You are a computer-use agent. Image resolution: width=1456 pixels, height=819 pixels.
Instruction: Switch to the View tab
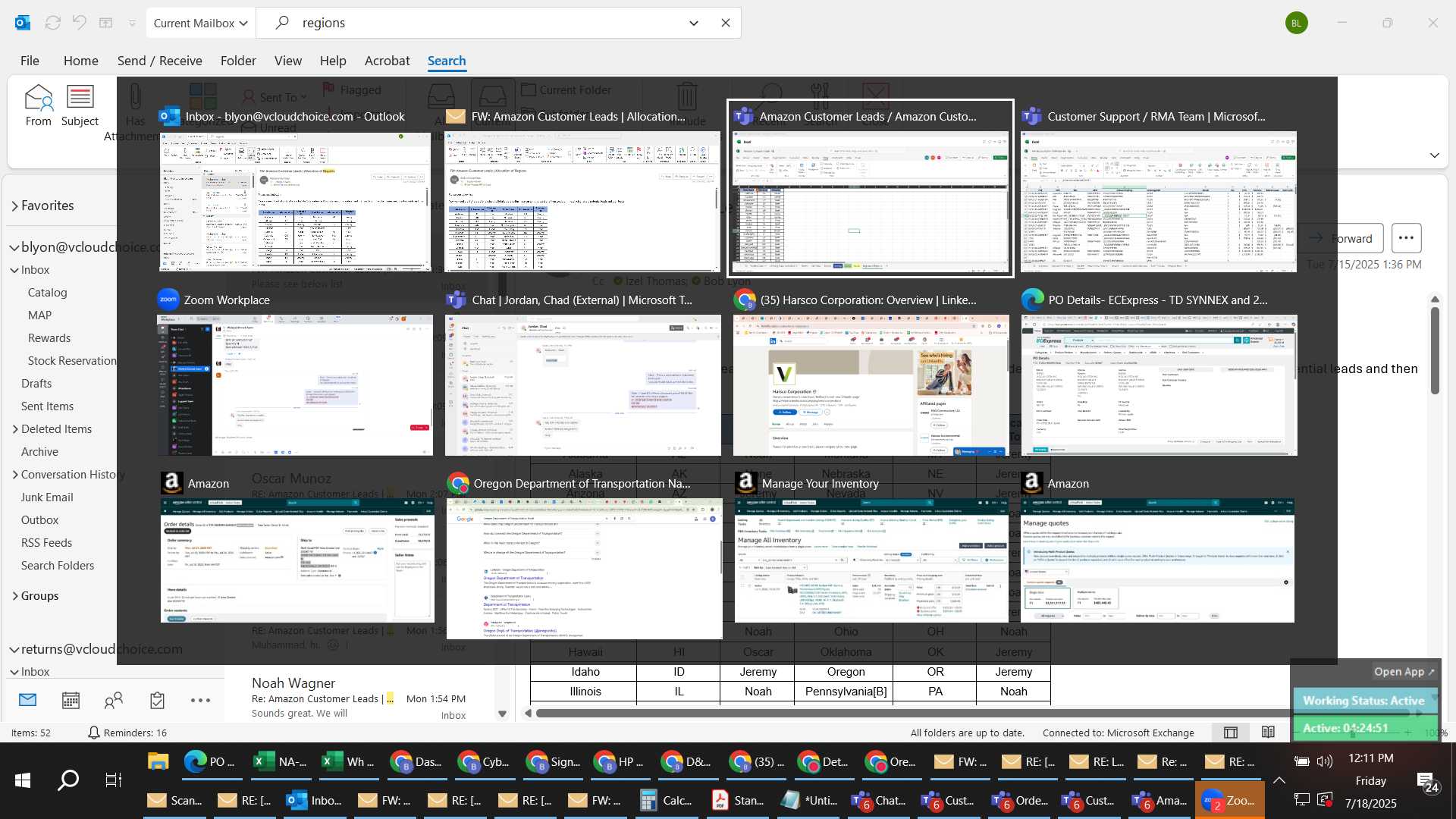tap(288, 61)
